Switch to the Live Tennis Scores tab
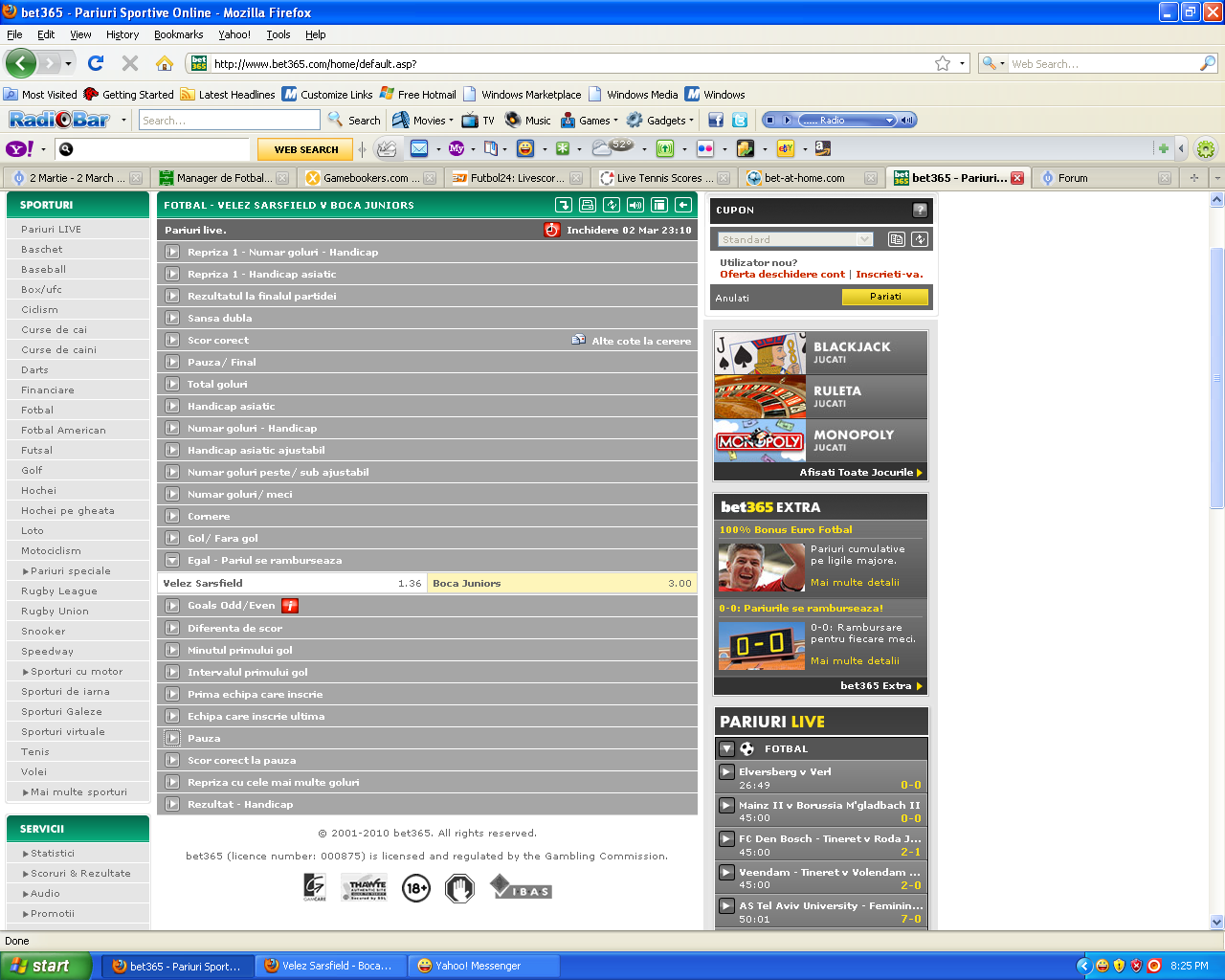 [x=664, y=178]
